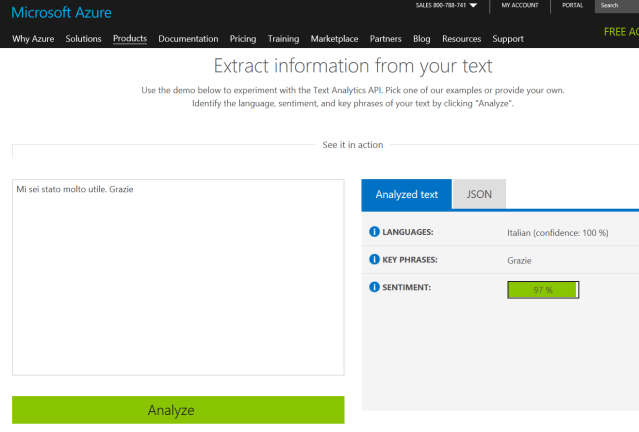Select the Analyzed text tab
The width and height of the screenshot is (639, 432).
pos(406,194)
